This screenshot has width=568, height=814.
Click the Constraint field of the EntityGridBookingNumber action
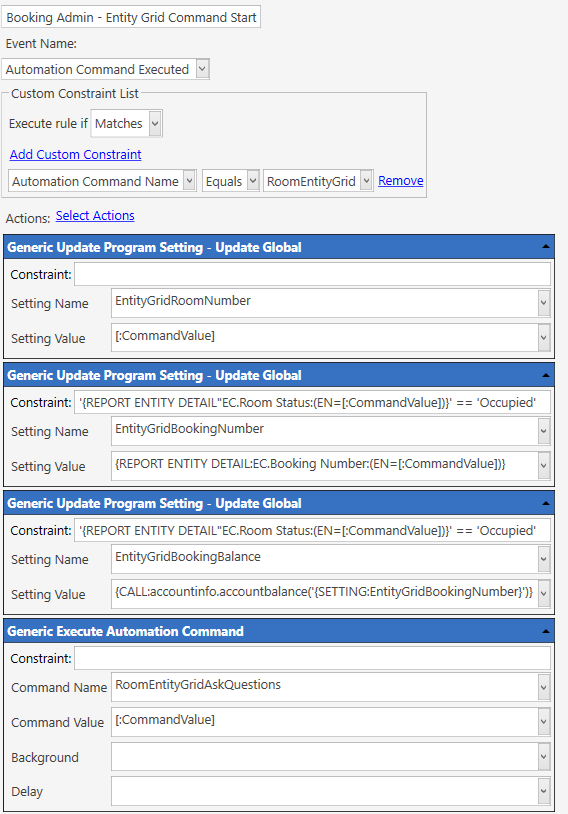click(313, 402)
